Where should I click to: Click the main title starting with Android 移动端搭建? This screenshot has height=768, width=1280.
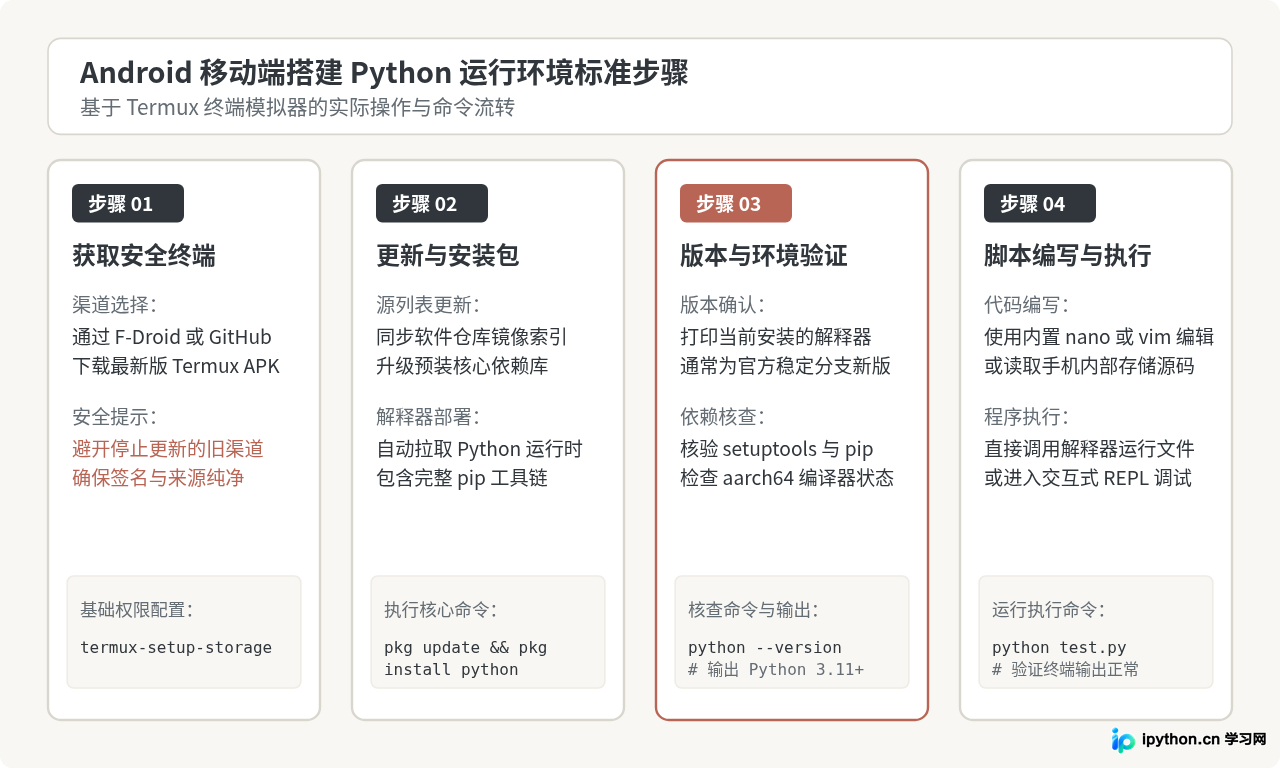(x=384, y=73)
